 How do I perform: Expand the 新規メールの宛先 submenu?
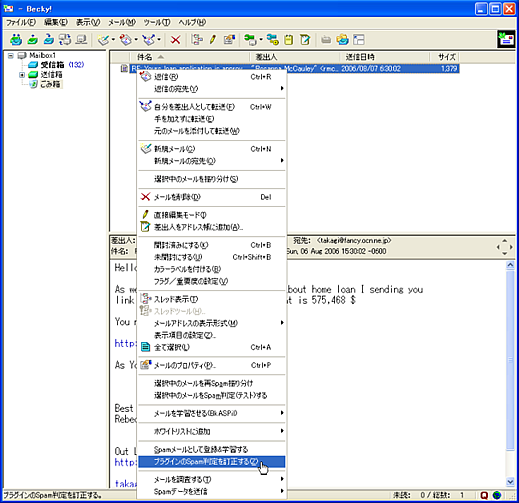pos(282,161)
